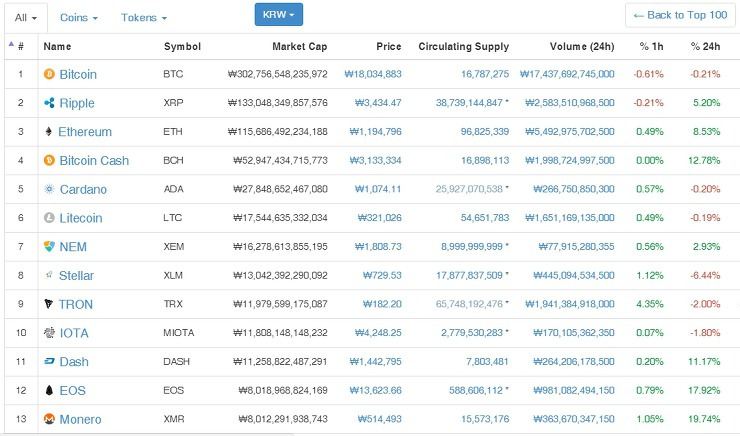The height and width of the screenshot is (436, 740).
Task: Click the TRON logo icon
Action: pyautogui.click(x=48, y=304)
